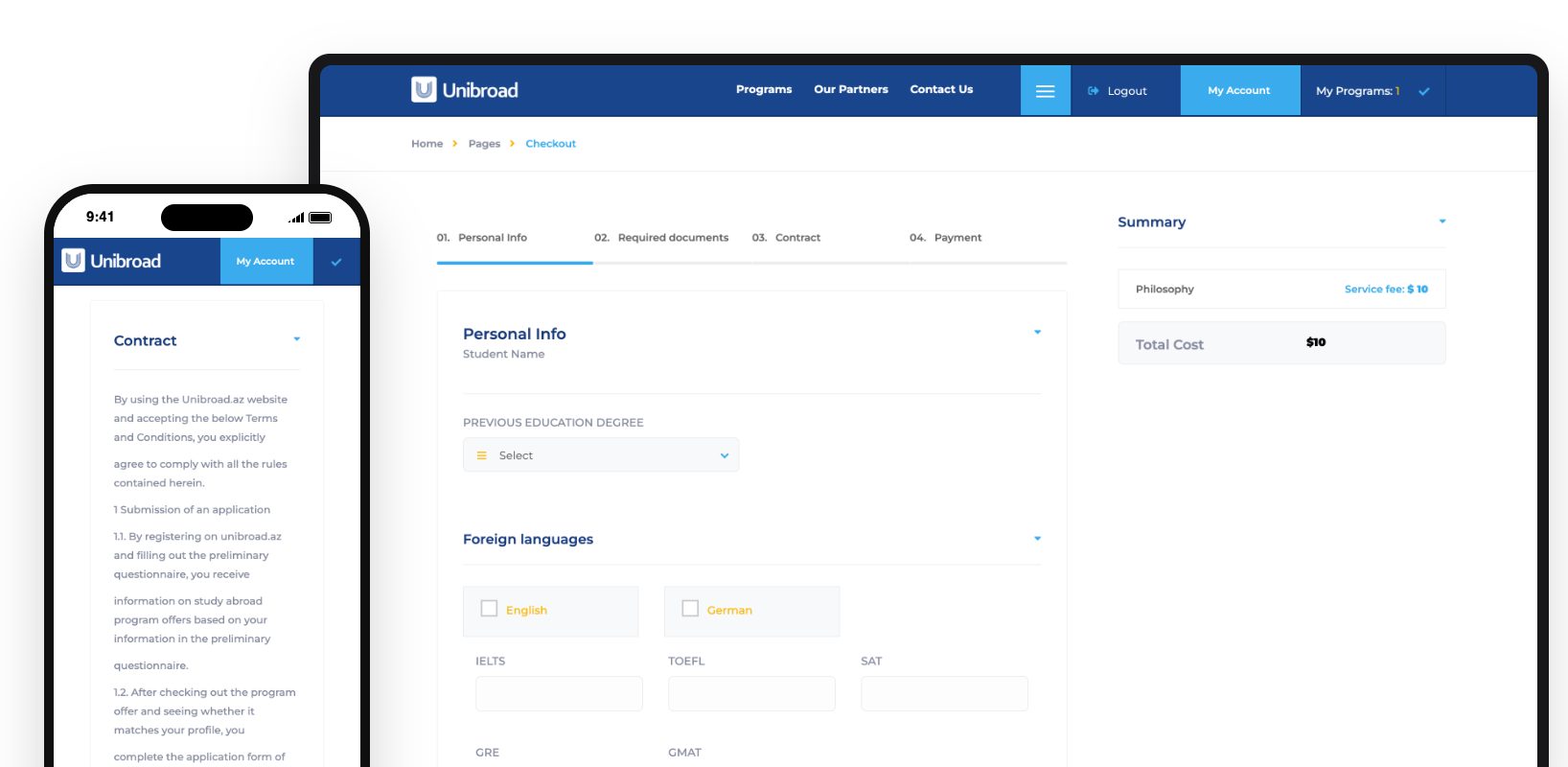Image resolution: width=1568 pixels, height=767 pixels.
Task: Click My Account button in tablet header
Action: coord(1240,90)
